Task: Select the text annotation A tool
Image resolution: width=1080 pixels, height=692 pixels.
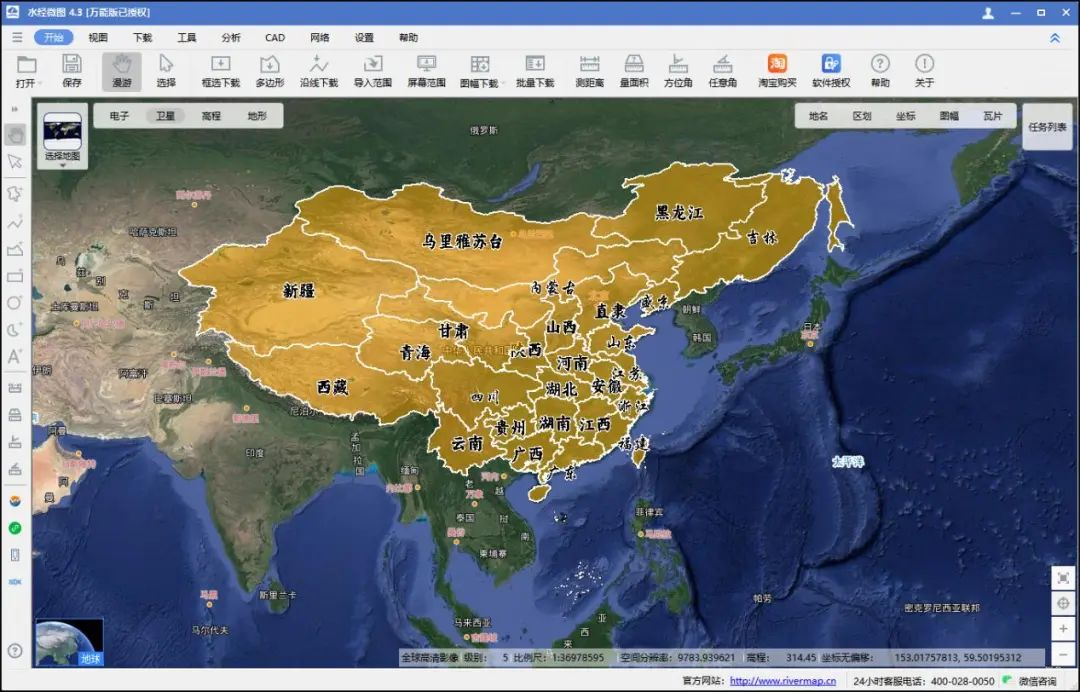Action: [15, 356]
